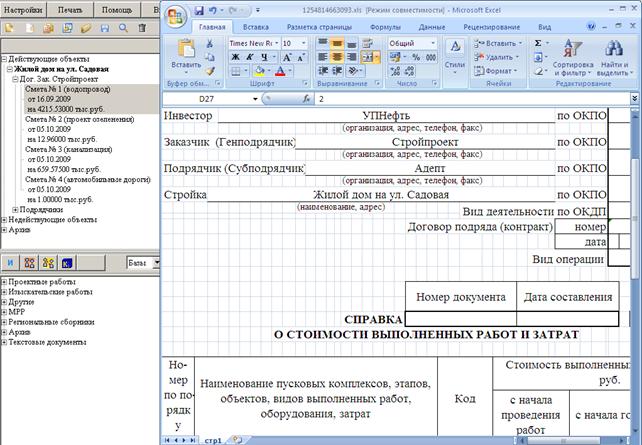Click the magnifier search icon in left toolbar
Image resolution: width=642 pixels, height=445 pixels.
(x=123, y=28)
